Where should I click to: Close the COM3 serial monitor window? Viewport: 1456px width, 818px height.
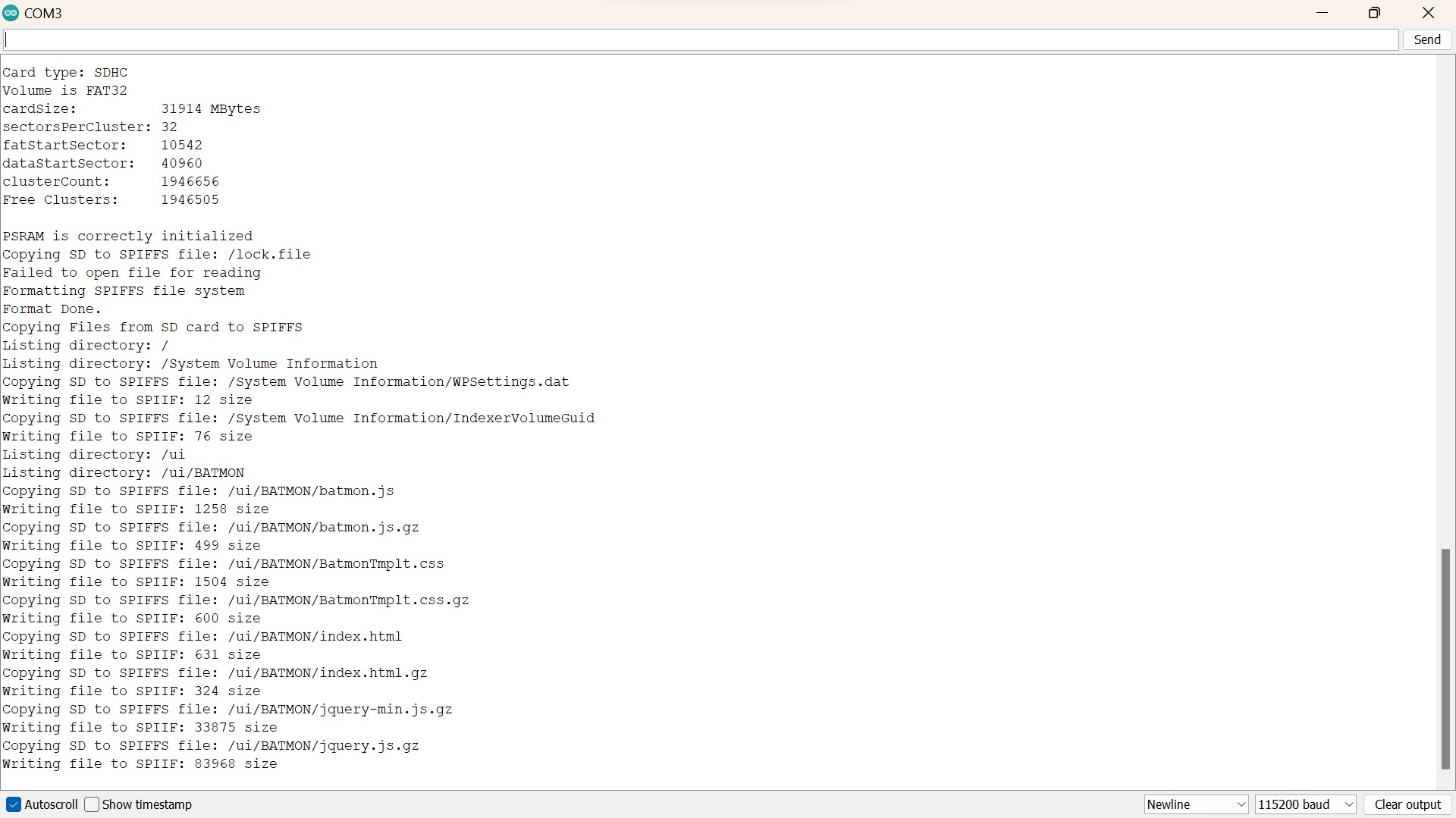tap(1429, 13)
